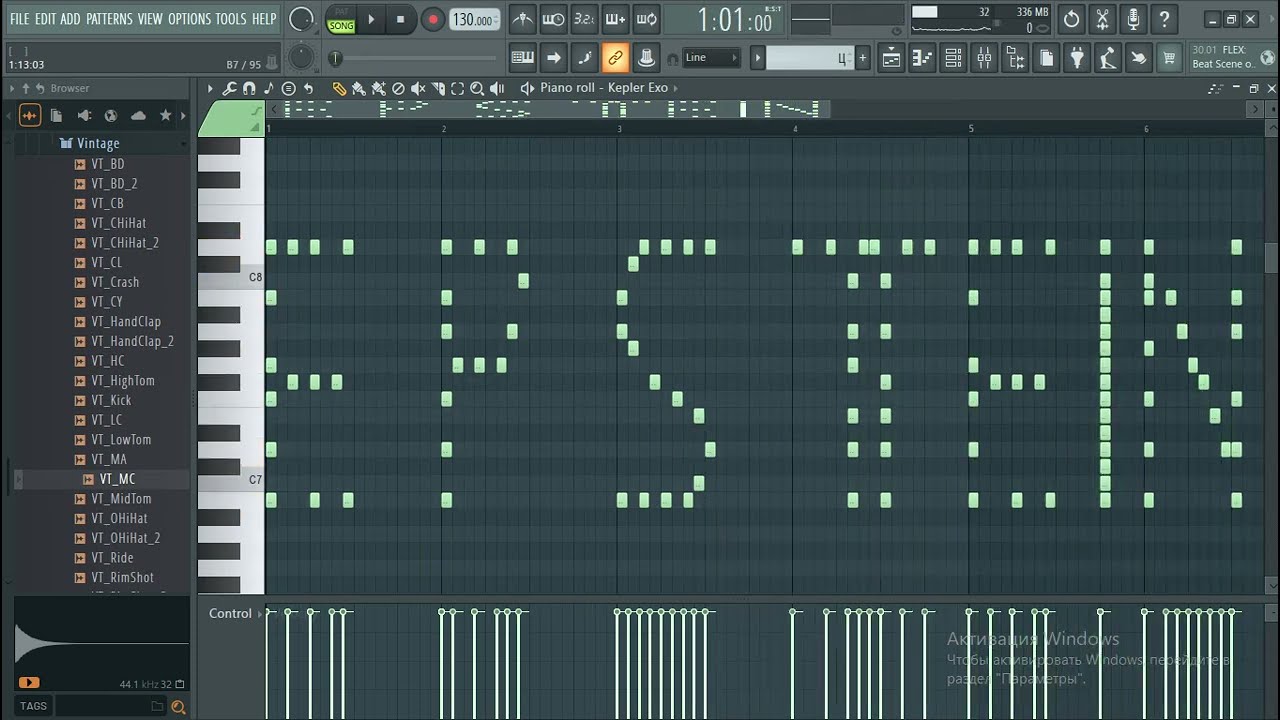Open the Plugin picker plug icon

point(1077,58)
